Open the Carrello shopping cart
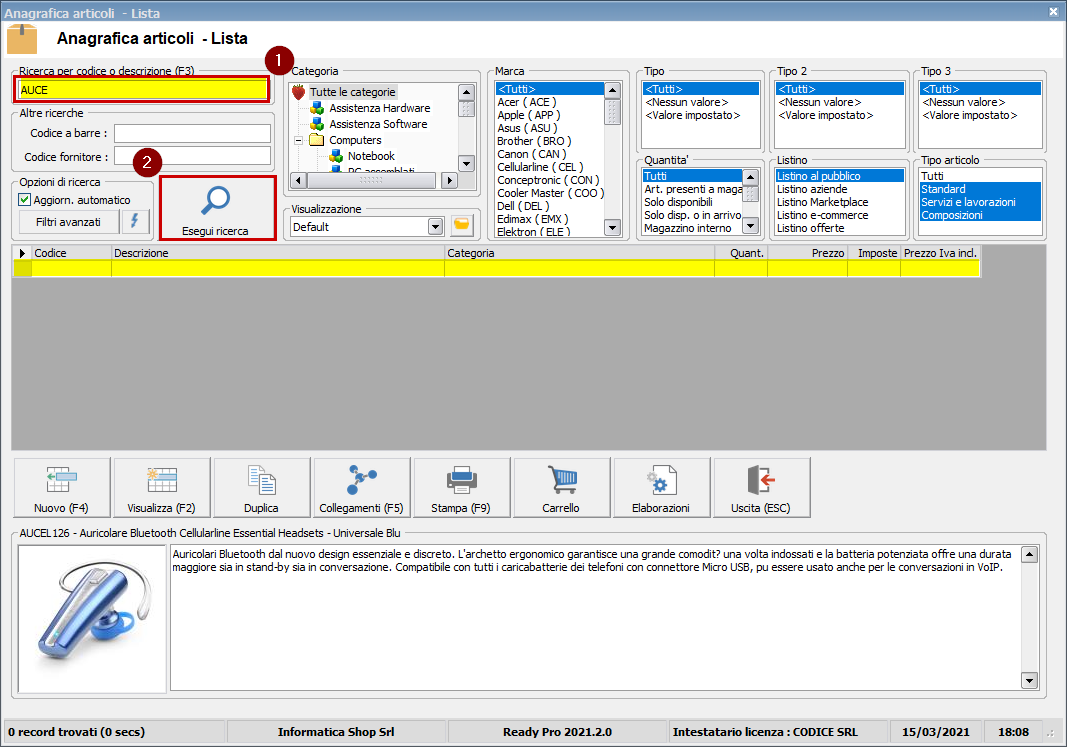The width and height of the screenshot is (1067, 747). click(561, 487)
